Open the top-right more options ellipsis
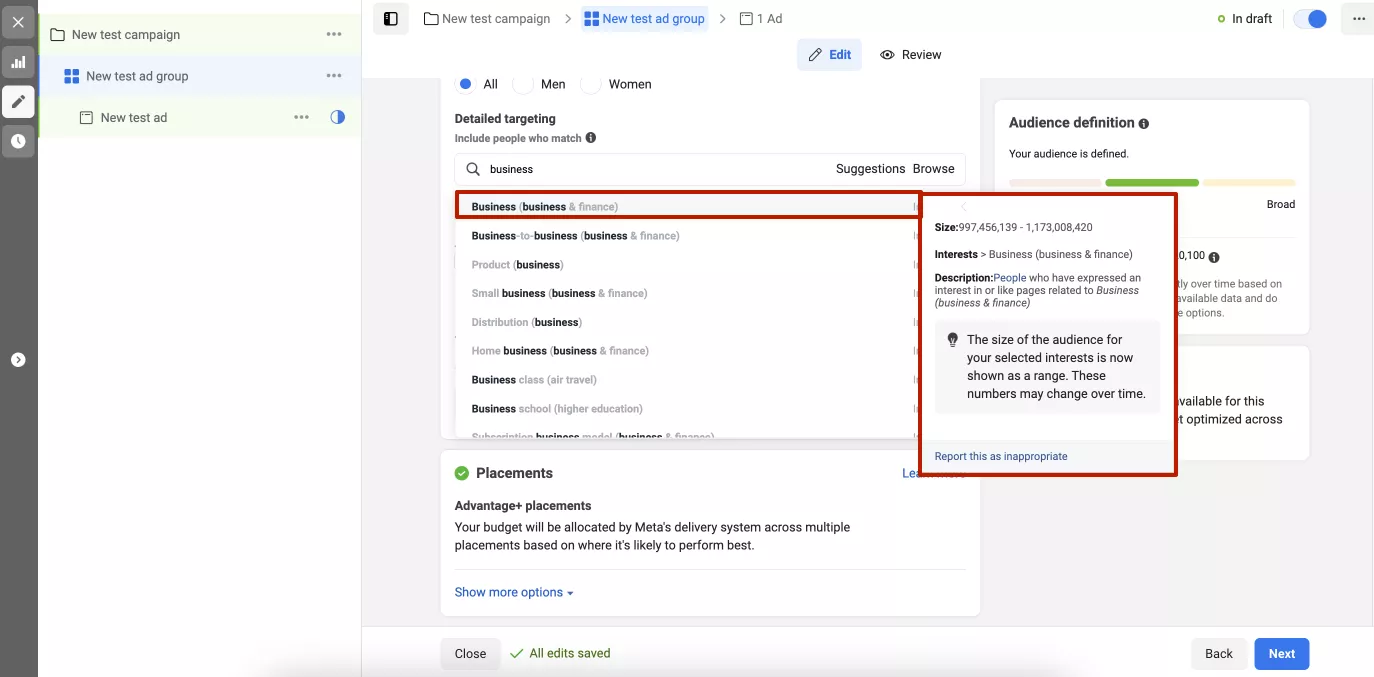The image size is (1374, 677). (1358, 19)
